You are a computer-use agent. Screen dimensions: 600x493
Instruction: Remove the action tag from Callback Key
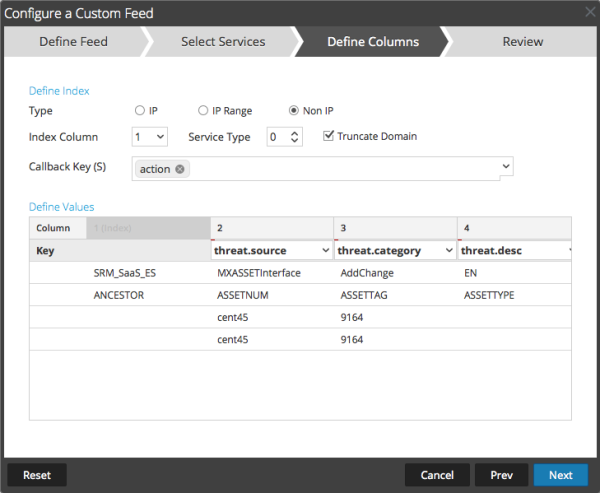(180, 169)
